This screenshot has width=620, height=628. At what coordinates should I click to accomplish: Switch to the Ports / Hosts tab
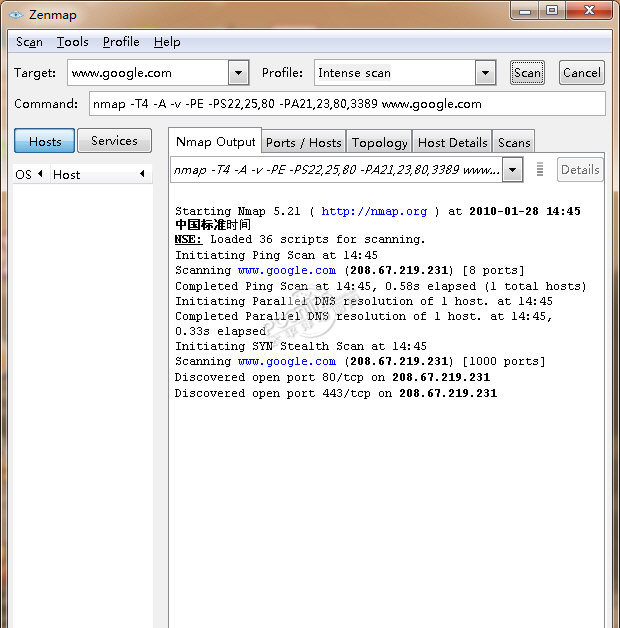click(304, 143)
